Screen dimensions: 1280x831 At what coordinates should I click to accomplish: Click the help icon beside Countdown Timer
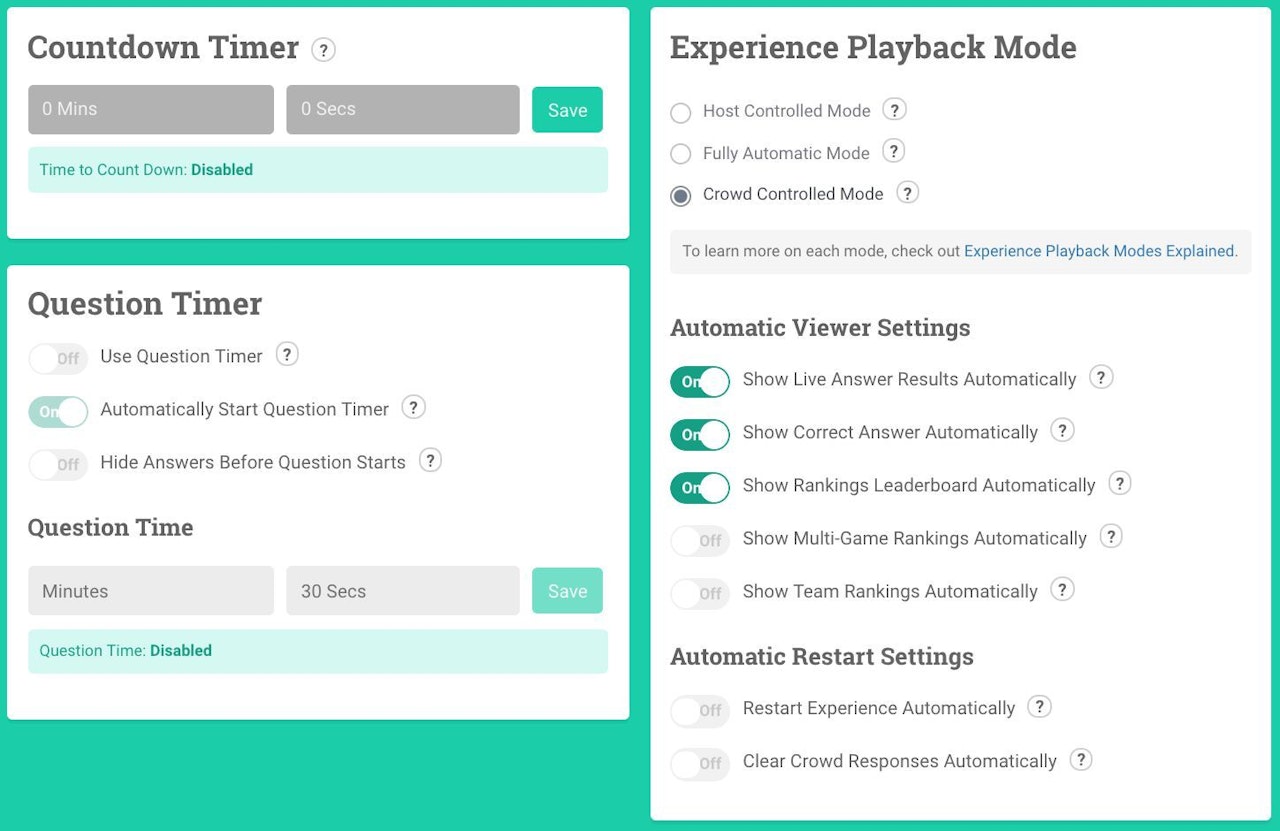click(x=323, y=50)
